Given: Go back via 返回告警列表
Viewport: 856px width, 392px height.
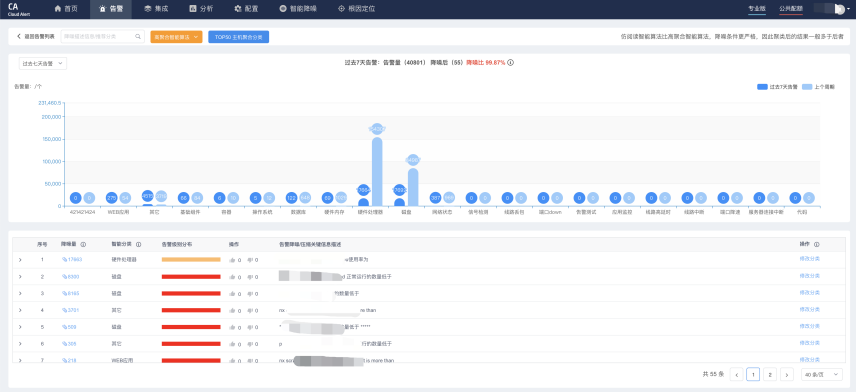Looking at the screenshot, I should (x=35, y=37).
